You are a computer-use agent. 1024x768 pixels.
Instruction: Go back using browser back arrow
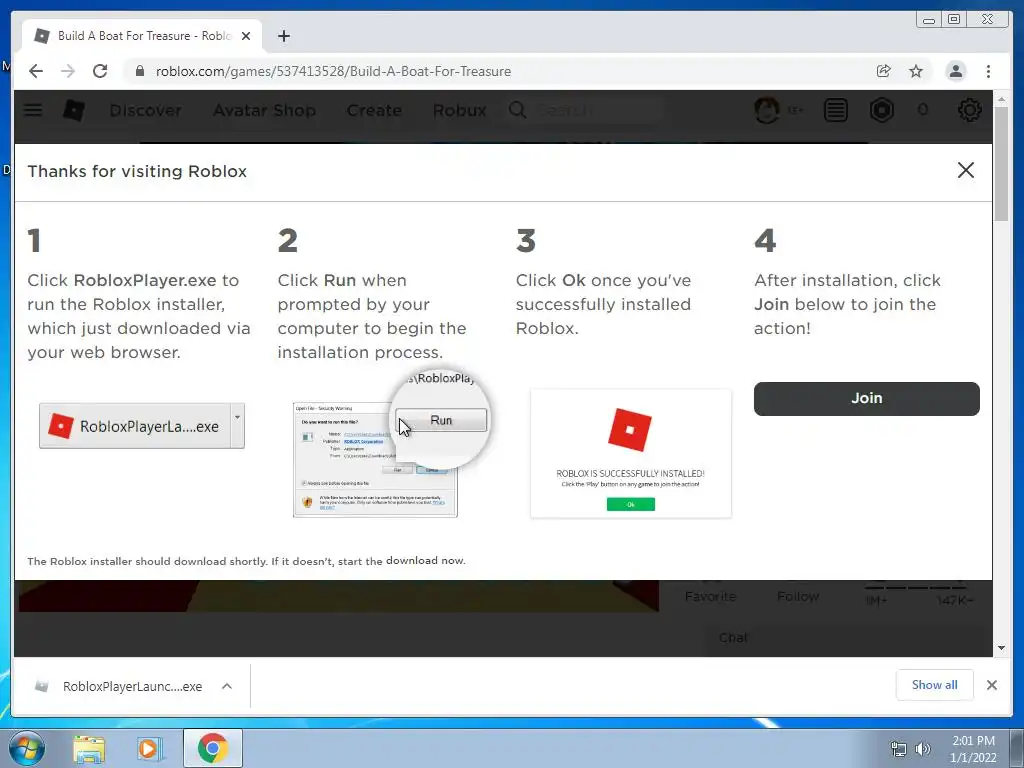[x=36, y=71]
